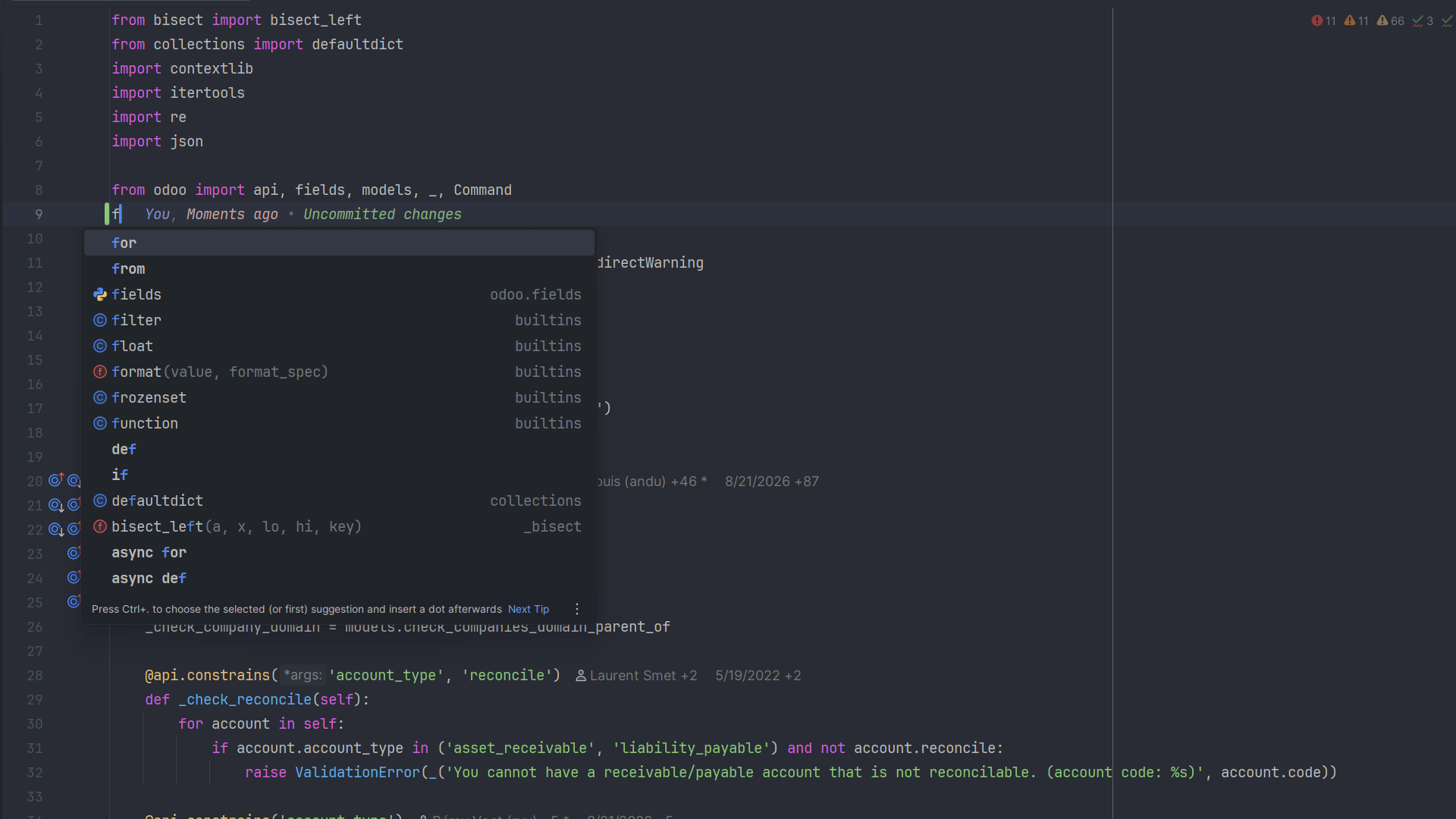
Task: Click 'bisect_left' on line 1
Action: point(315,20)
